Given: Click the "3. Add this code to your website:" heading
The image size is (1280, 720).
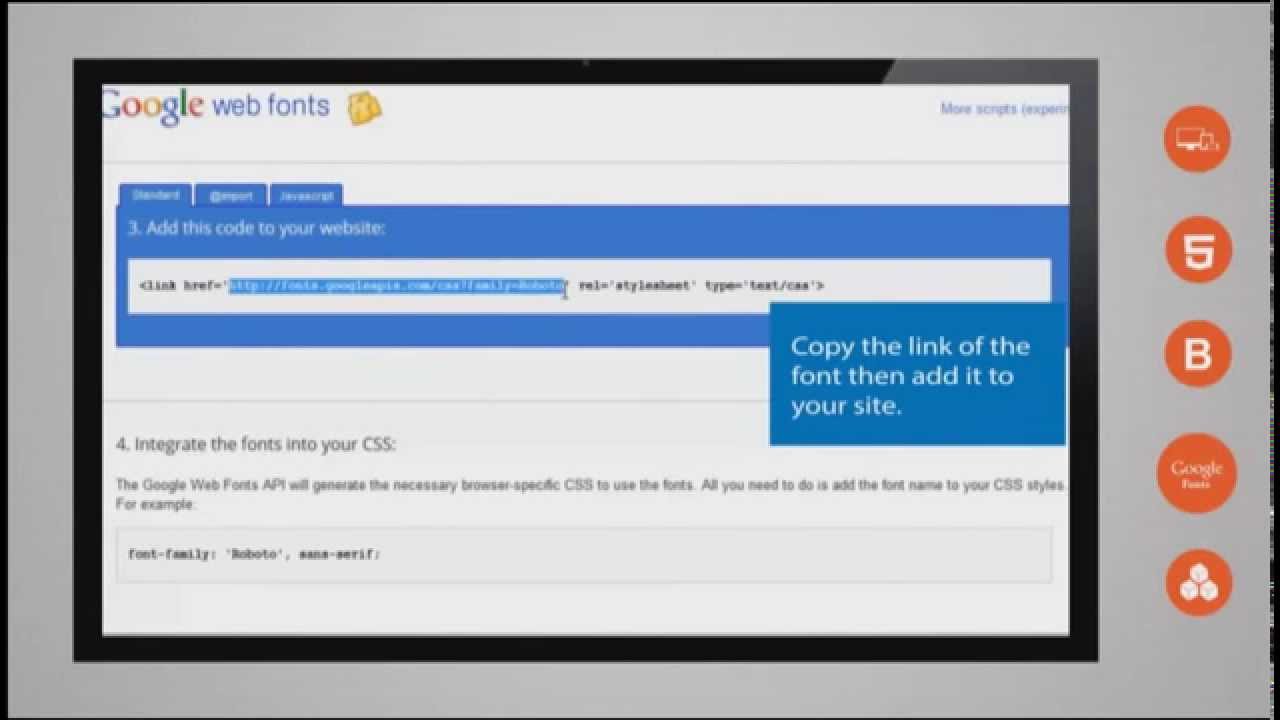Looking at the screenshot, I should pyautogui.click(x=256, y=228).
